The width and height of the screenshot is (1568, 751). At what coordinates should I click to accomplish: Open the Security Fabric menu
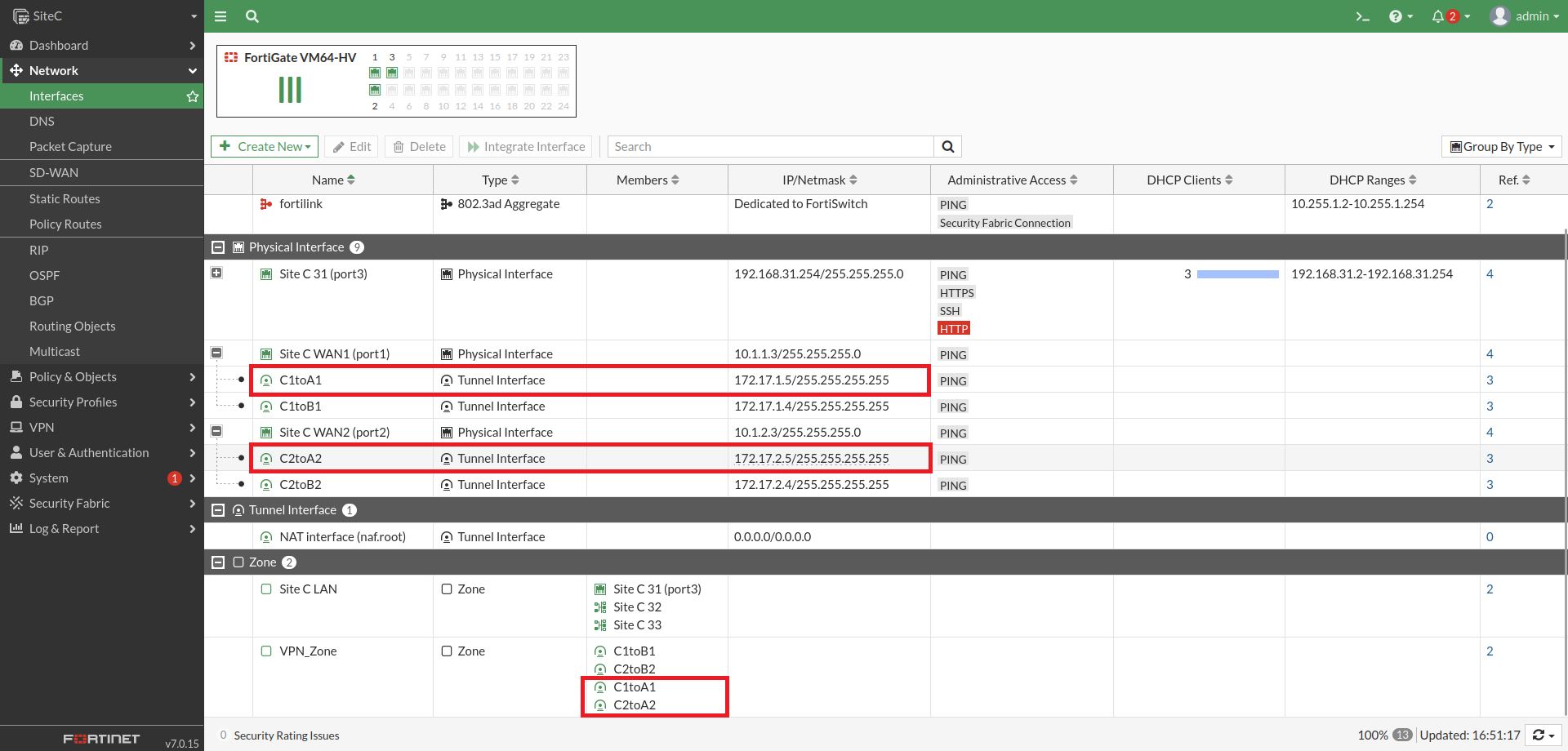[x=102, y=504]
